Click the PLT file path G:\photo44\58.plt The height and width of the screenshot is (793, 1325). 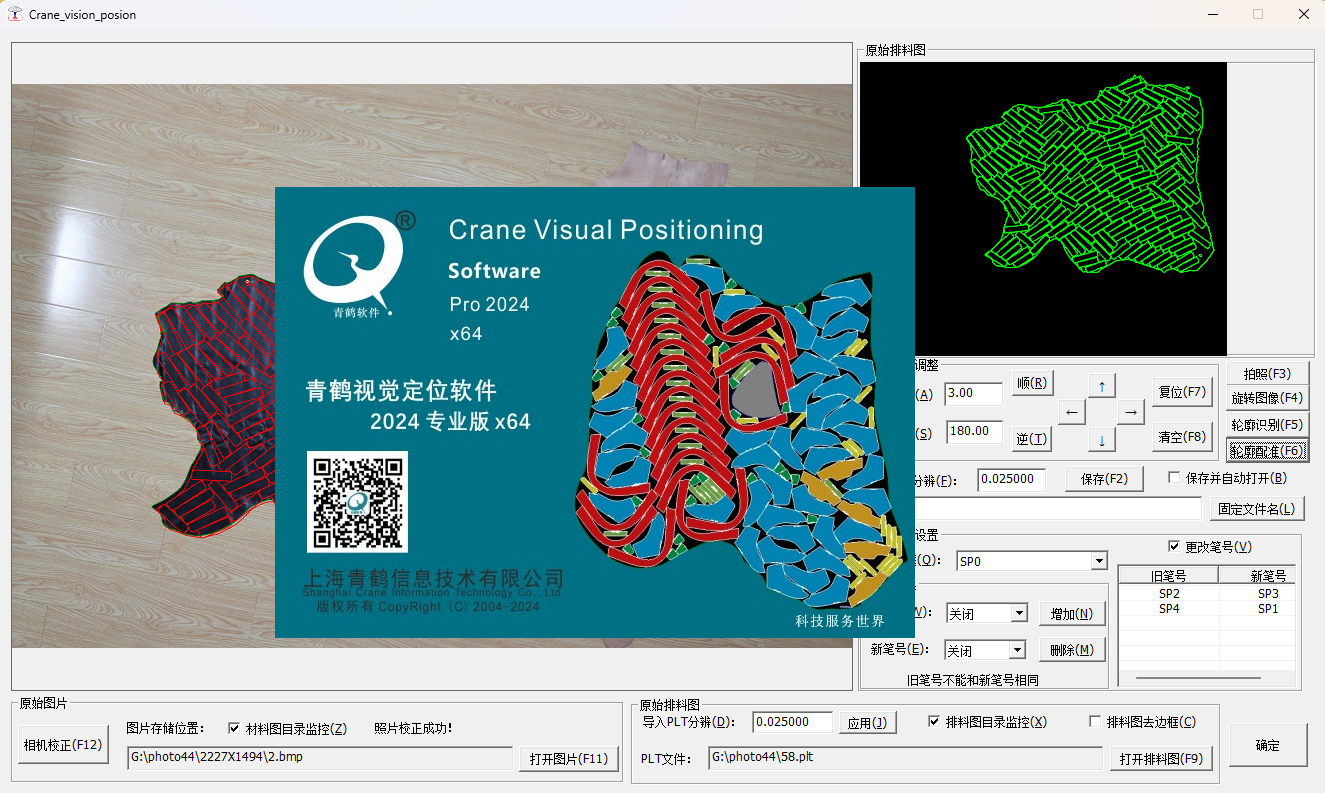click(x=905, y=758)
